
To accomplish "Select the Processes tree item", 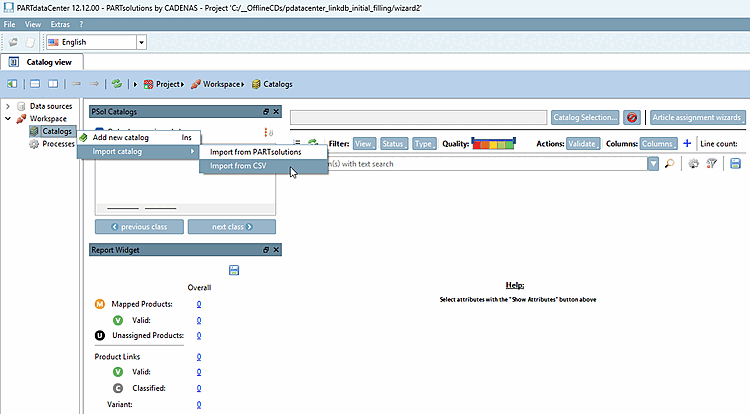I will (x=52, y=144).
